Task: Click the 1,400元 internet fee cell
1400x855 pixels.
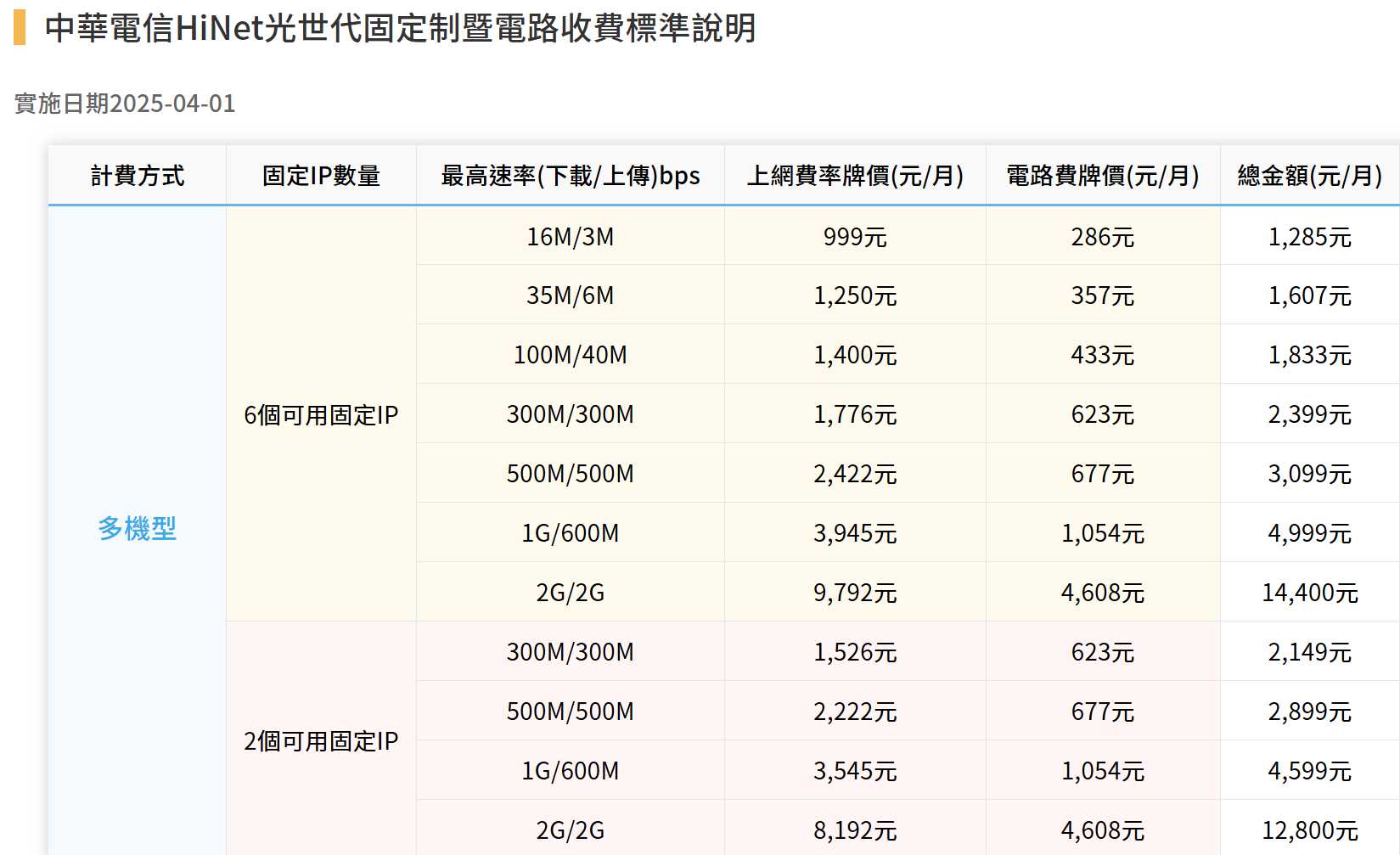Action: point(855,355)
